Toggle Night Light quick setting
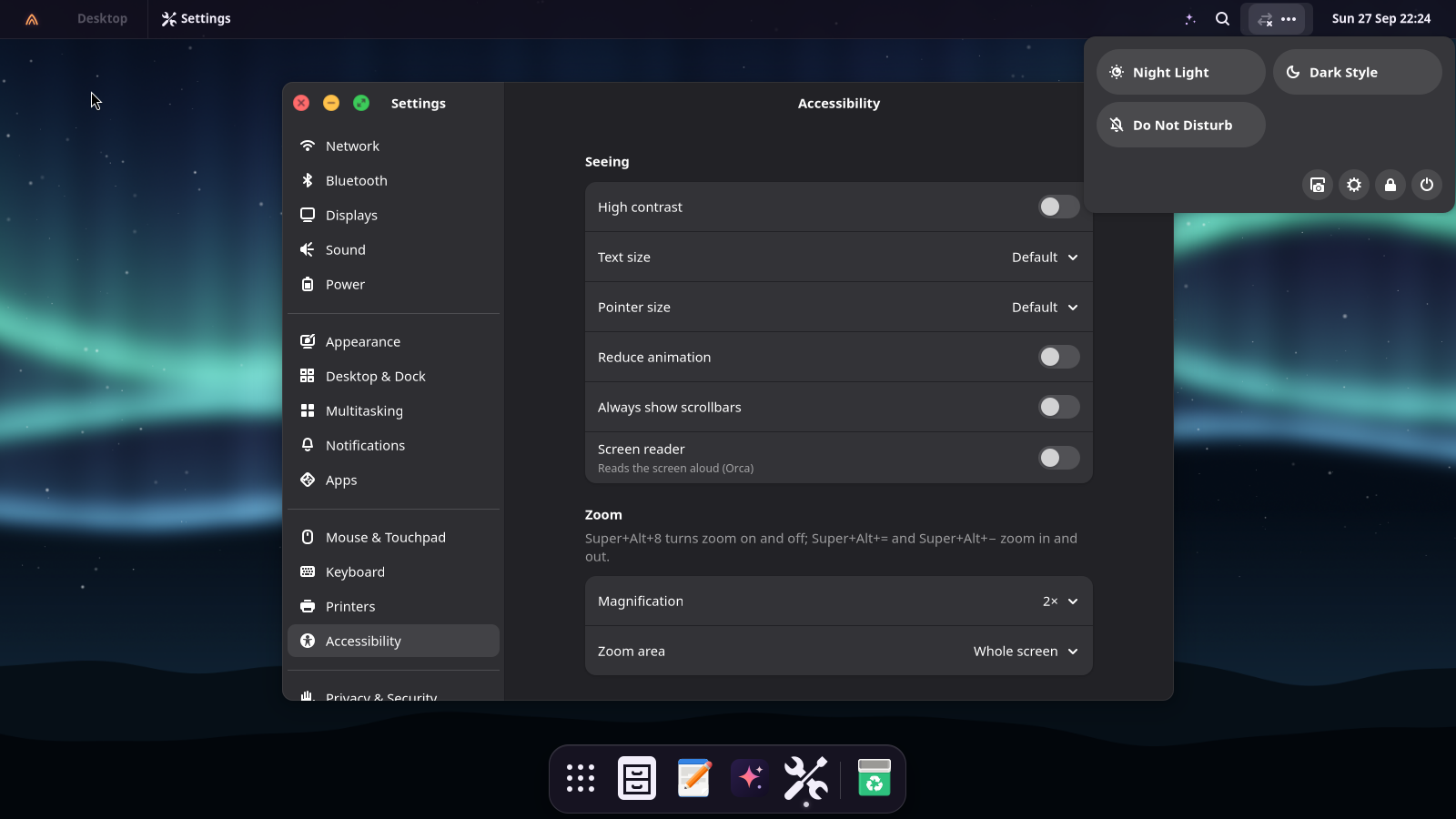 [1181, 72]
